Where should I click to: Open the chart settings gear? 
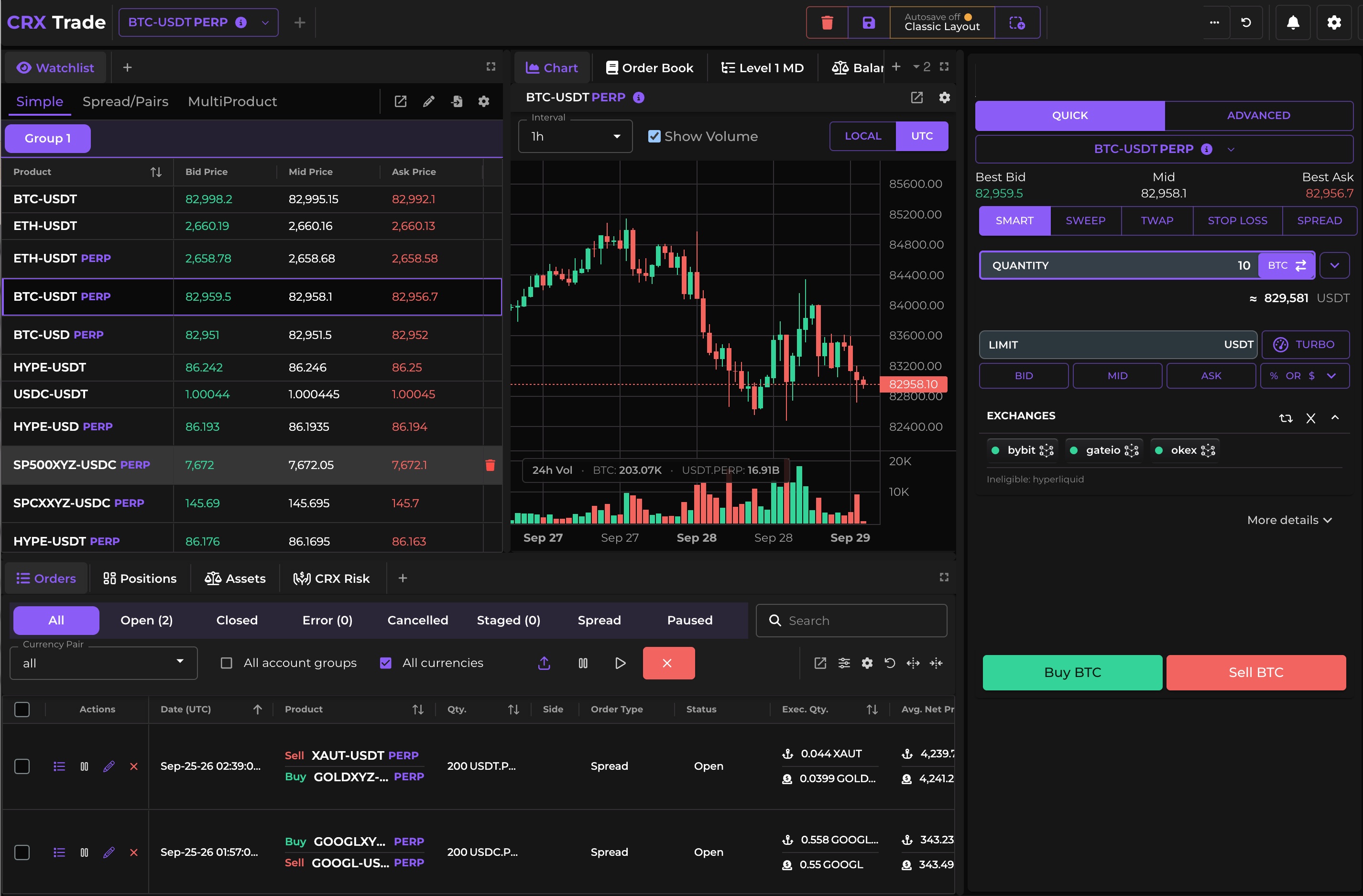[x=944, y=98]
